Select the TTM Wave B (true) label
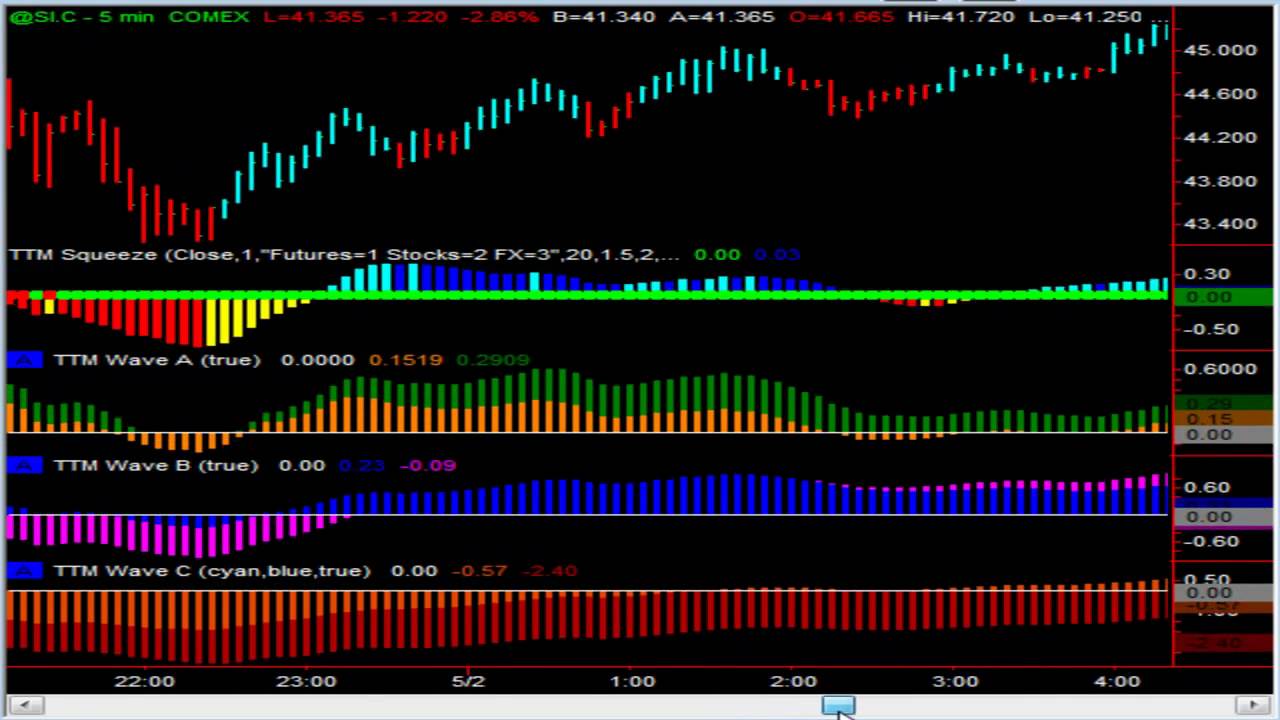1280x720 pixels. pyautogui.click(x=157, y=465)
